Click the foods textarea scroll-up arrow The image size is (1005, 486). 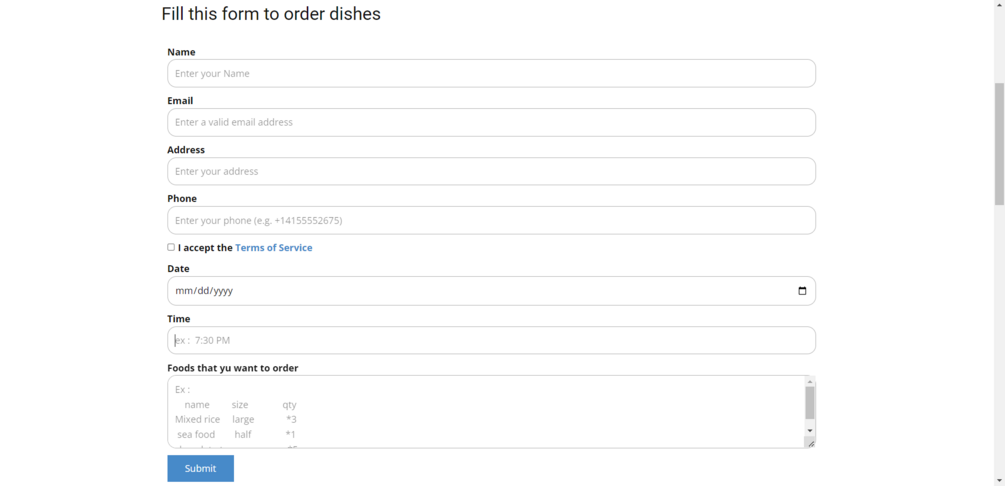pyautogui.click(x=810, y=382)
